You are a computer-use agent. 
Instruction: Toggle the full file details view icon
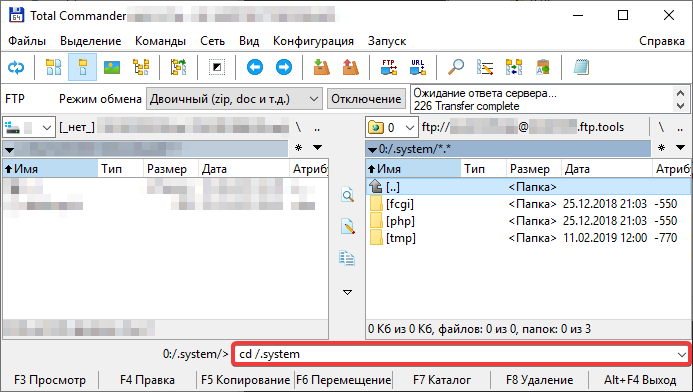(x=83, y=67)
